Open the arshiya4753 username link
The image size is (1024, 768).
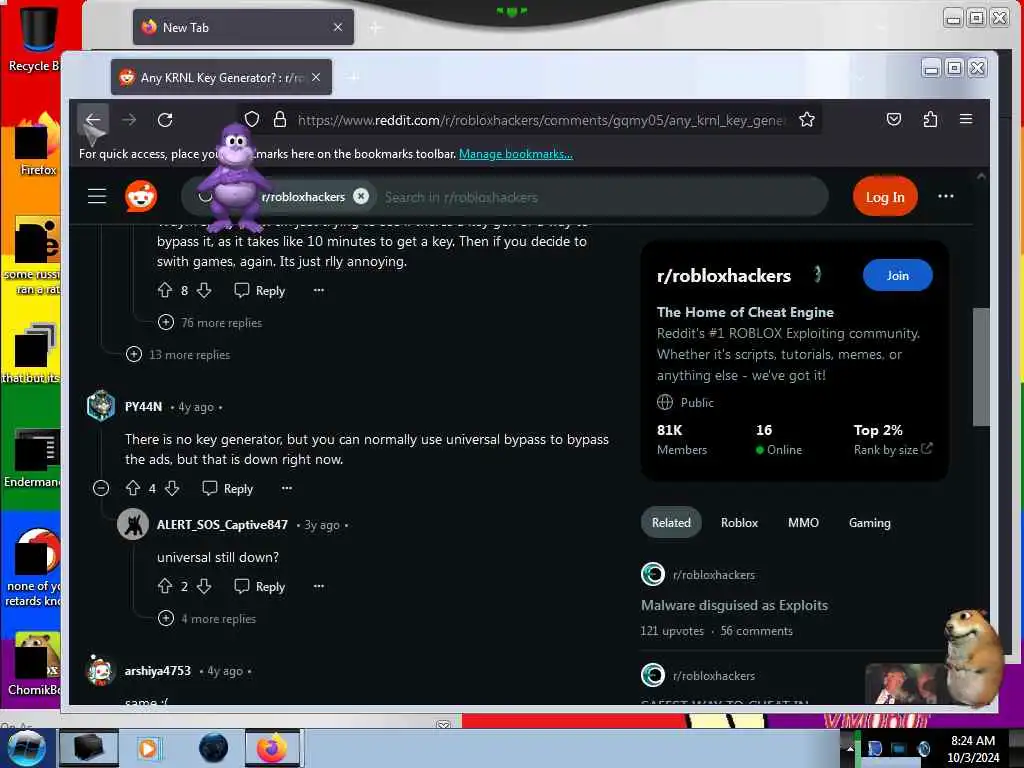tap(157, 671)
